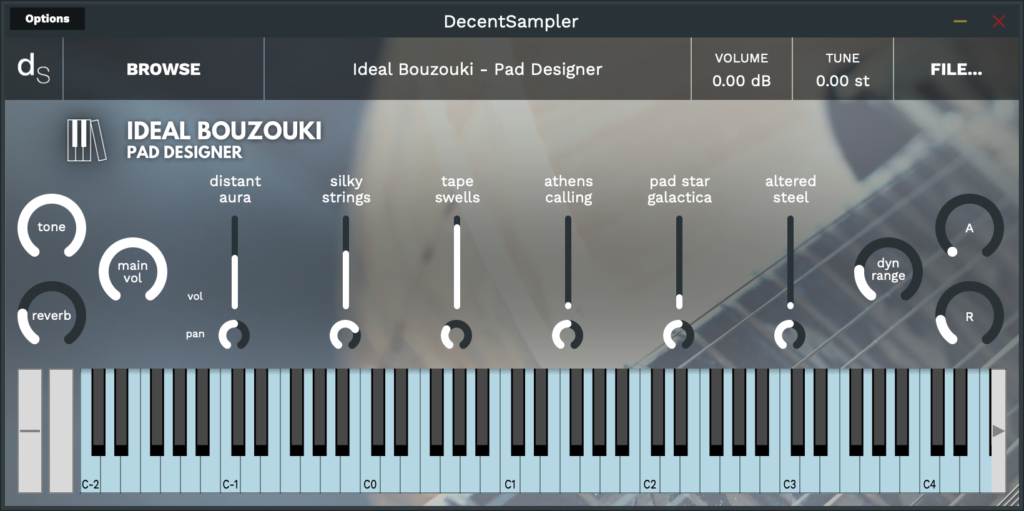Image resolution: width=1024 pixels, height=511 pixels.
Task: Click the altered steel label
Action: (790, 189)
